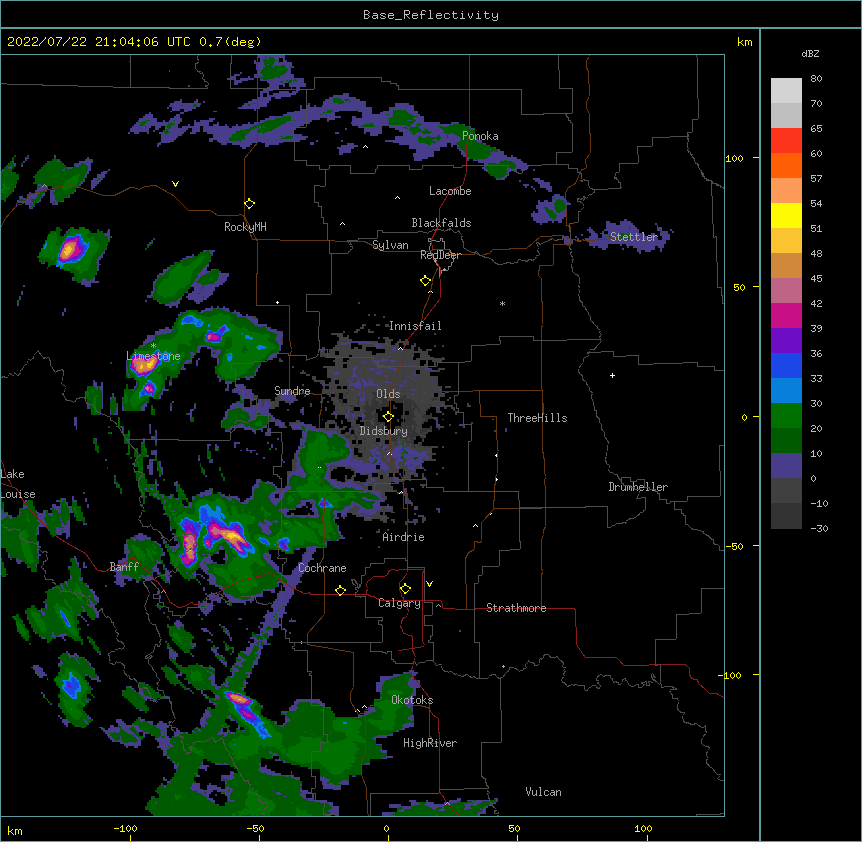Select the purple swatch in dBZ legend
This screenshot has width=862, height=842.
pos(786,340)
